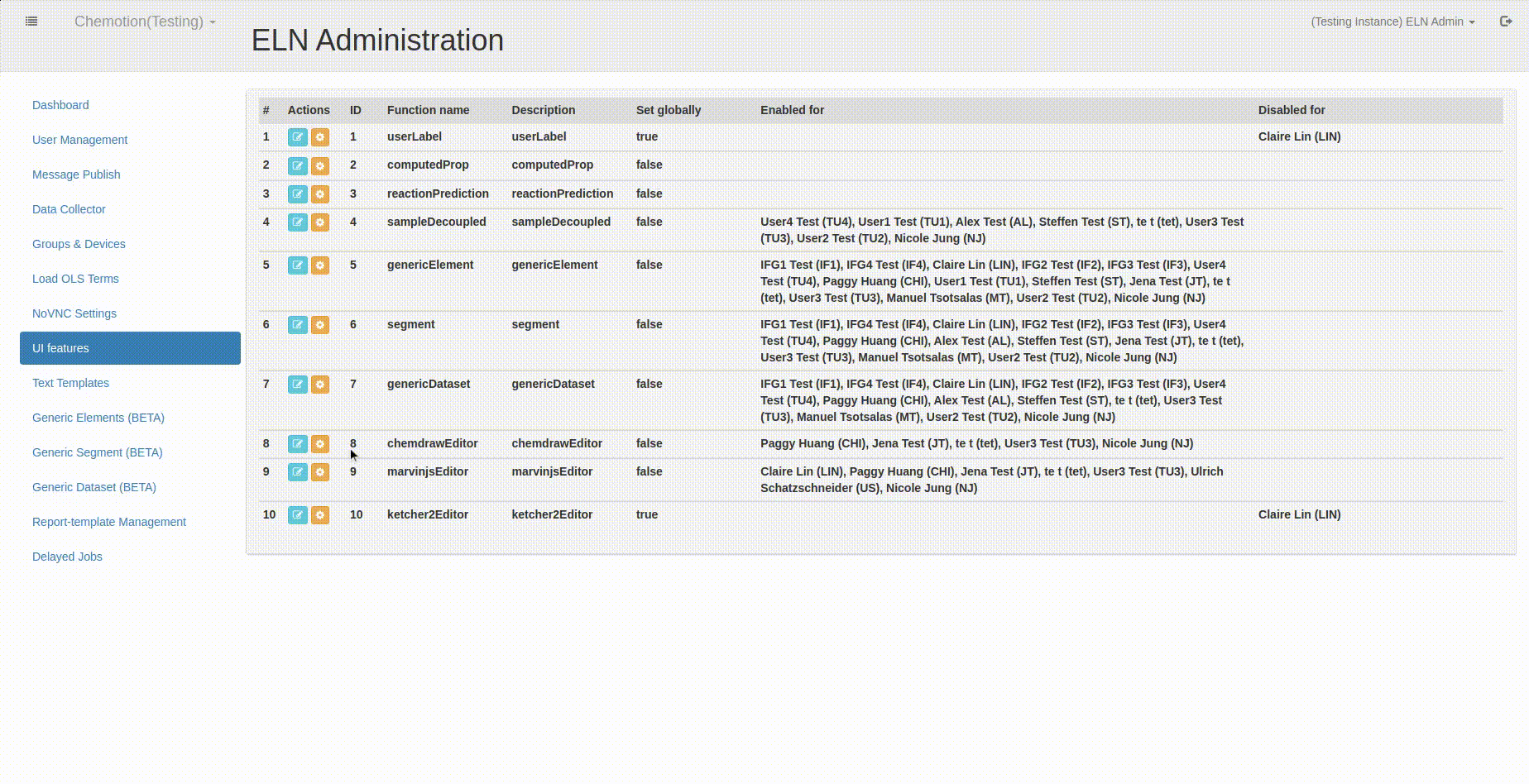Viewport: 1529px width, 784px height.
Task: Open gear options for marvinjsEditor
Action: tap(320, 472)
